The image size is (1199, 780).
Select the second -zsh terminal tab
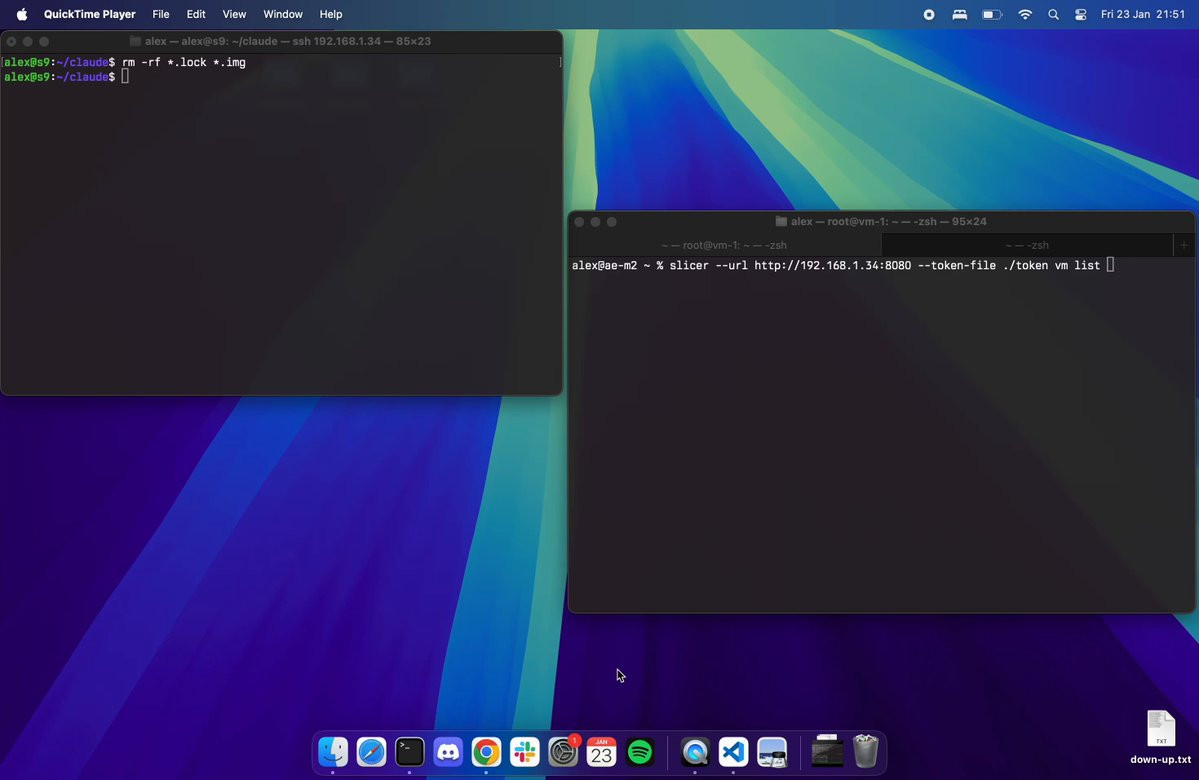(x=1027, y=245)
